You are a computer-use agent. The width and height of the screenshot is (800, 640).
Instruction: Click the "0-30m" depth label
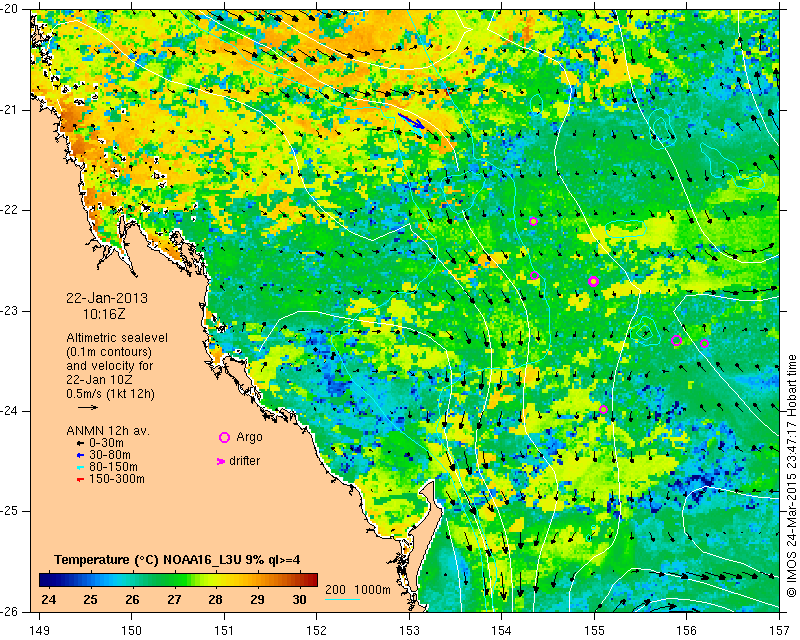[106, 443]
